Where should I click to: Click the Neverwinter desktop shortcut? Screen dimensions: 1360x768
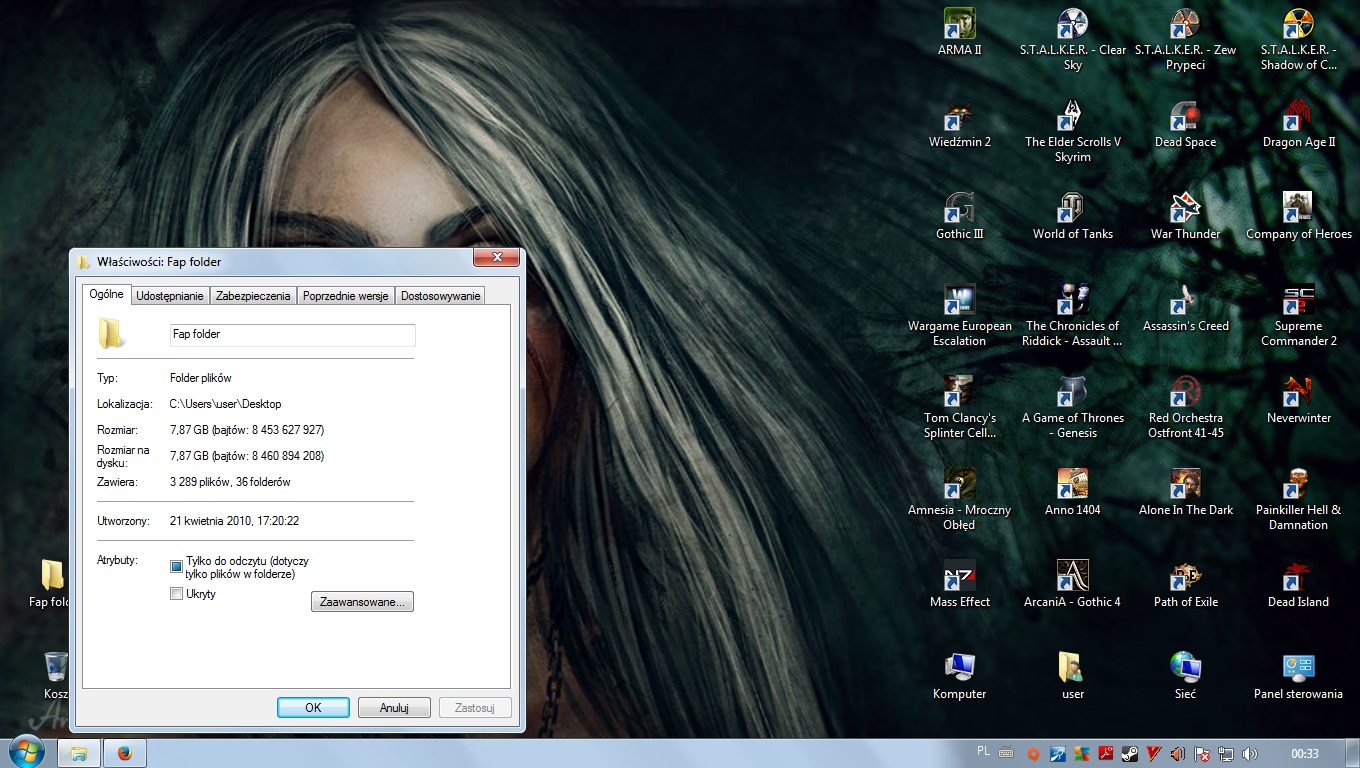(1298, 400)
